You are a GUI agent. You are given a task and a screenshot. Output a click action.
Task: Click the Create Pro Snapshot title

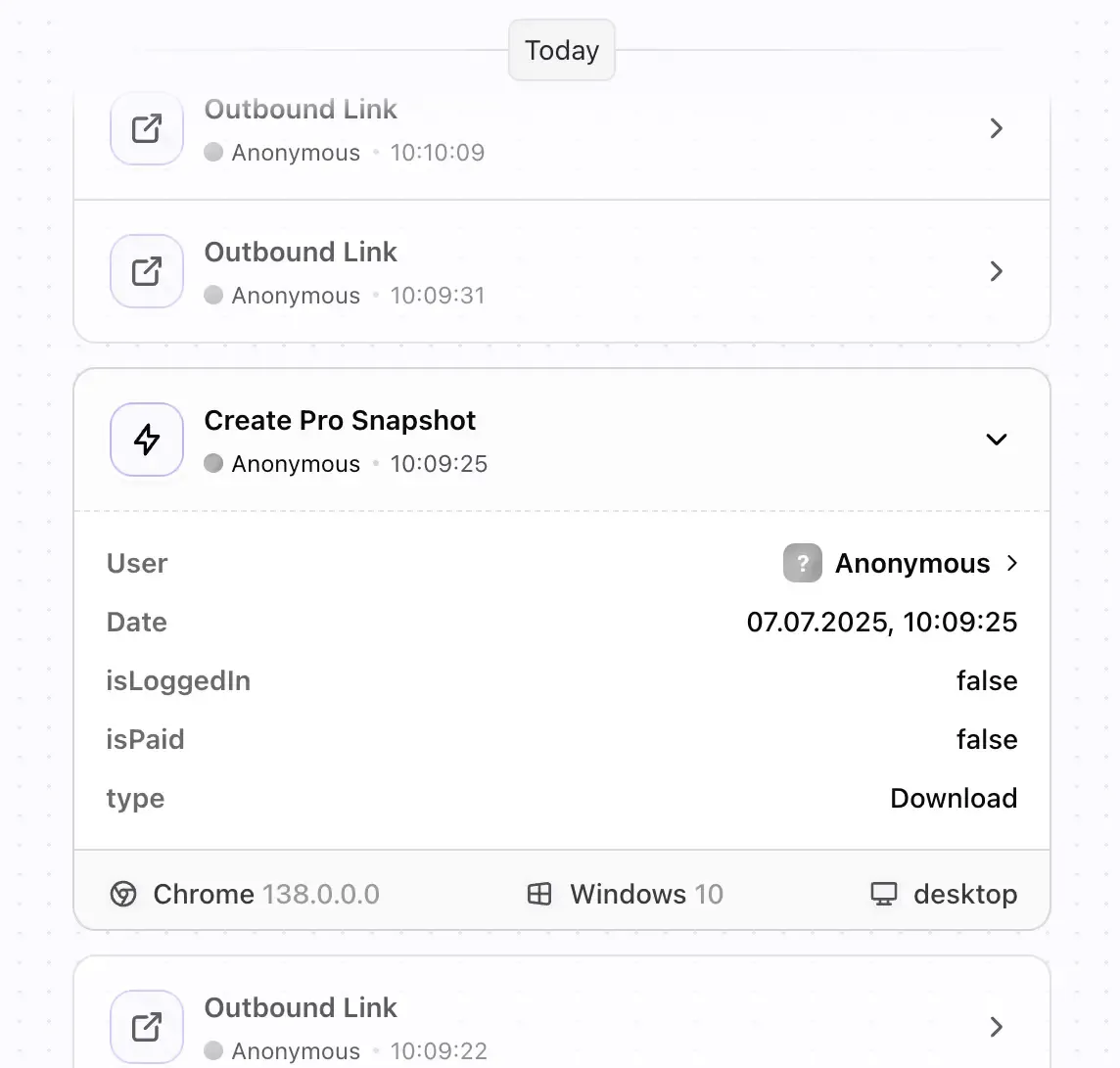pyautogui.click(x=340, y=421)
